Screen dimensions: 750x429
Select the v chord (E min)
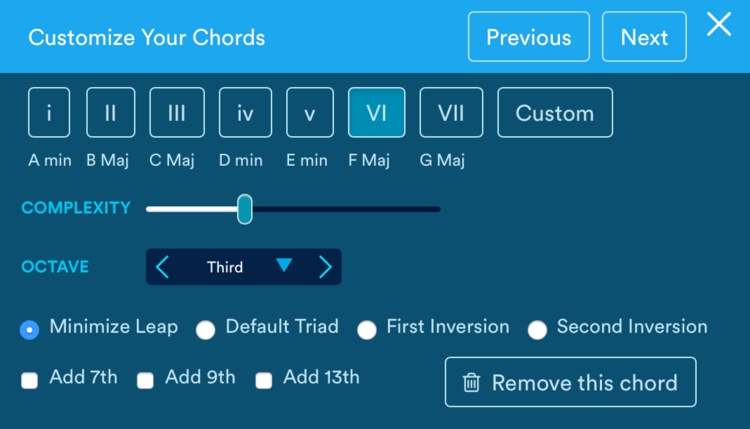(310, 113)
